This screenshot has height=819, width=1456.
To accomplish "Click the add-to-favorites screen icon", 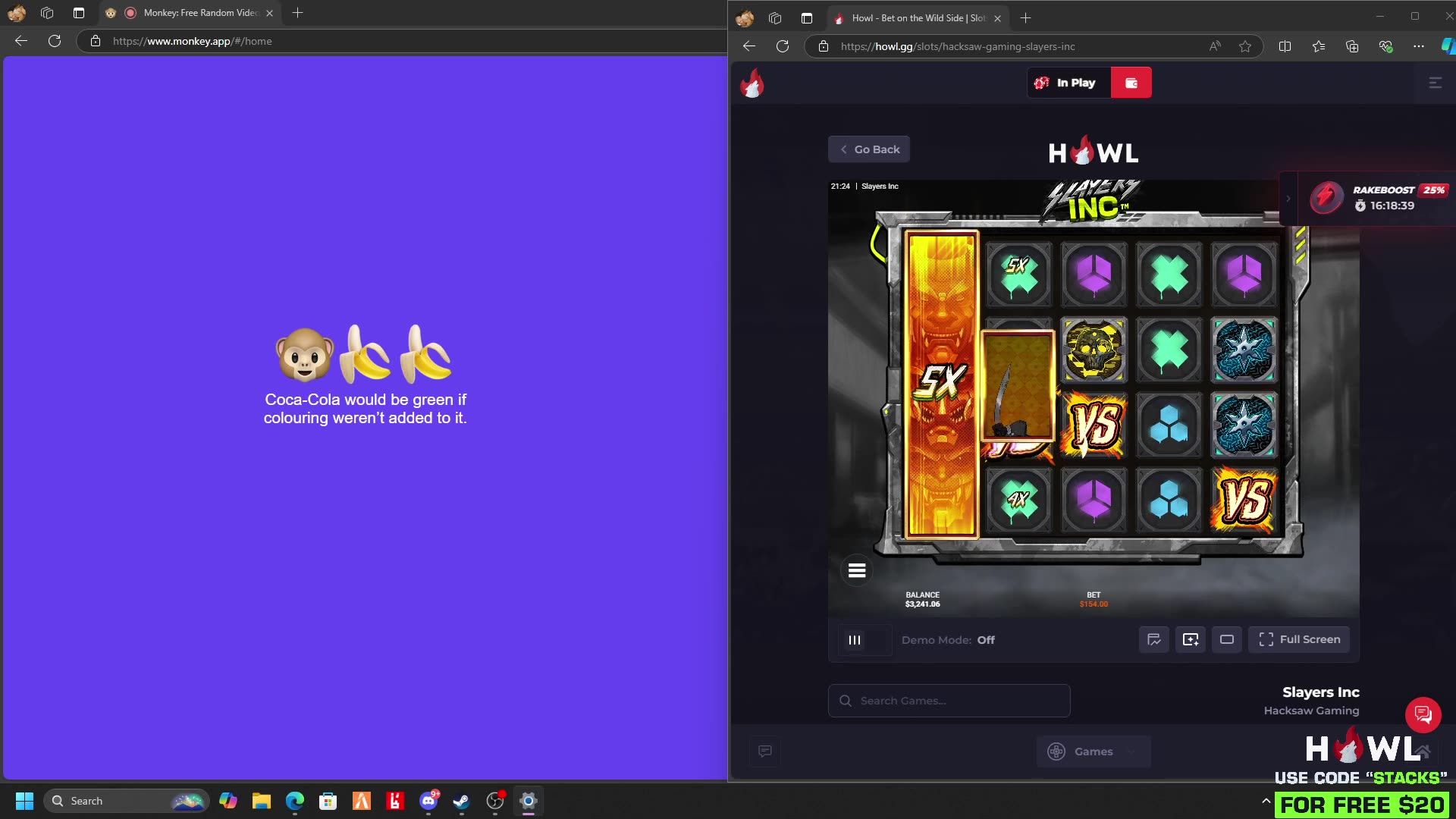I will click(1190, 639).
